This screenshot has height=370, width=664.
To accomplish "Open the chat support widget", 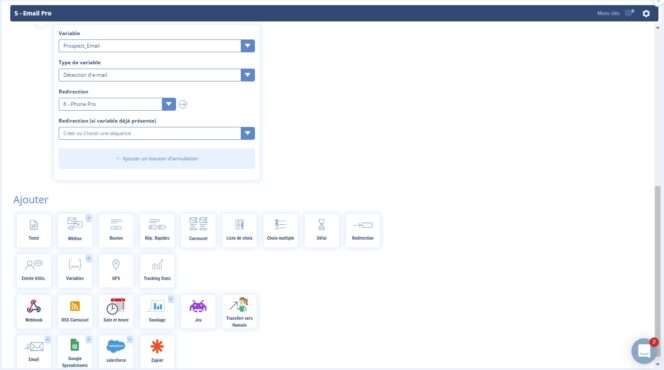I will point(644,351).
